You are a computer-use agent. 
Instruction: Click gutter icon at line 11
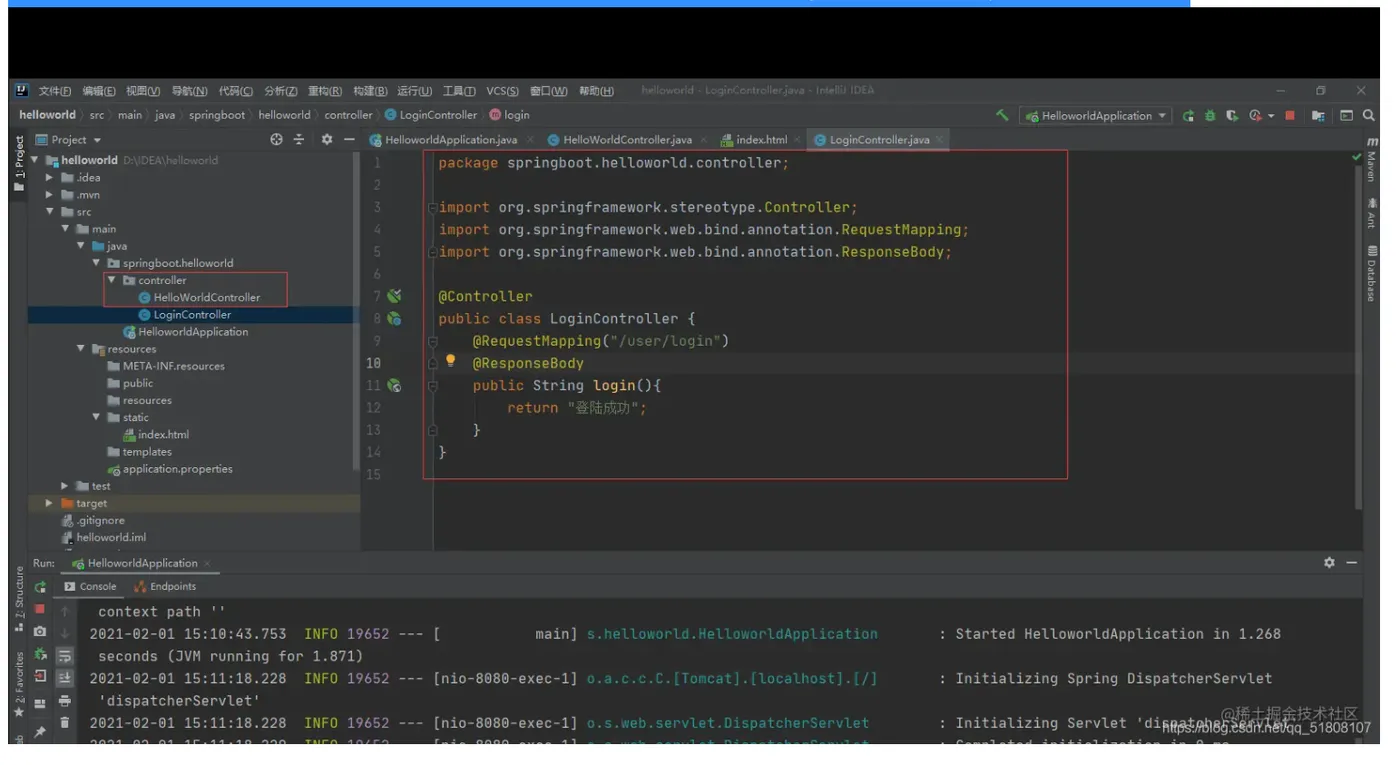394,386
